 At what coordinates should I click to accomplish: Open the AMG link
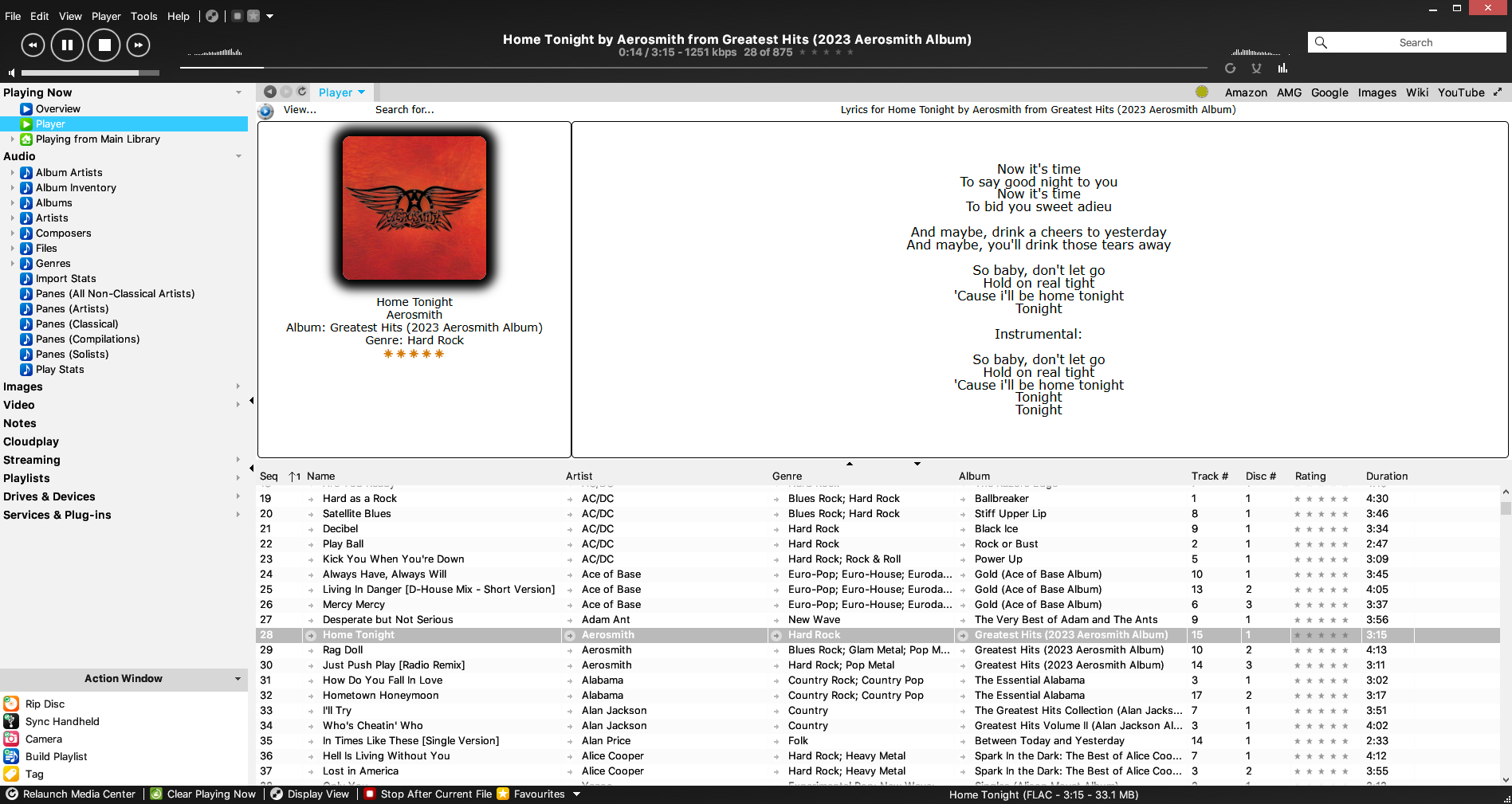[x=1289, y=92]
